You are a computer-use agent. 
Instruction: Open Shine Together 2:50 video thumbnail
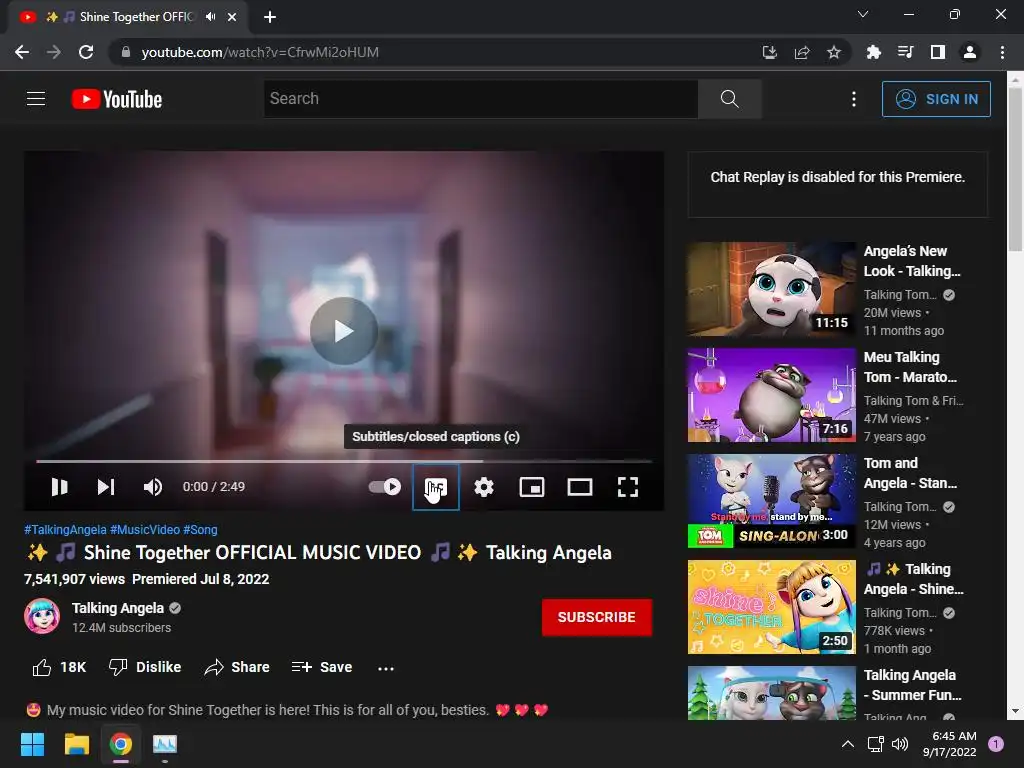(771, 607)
